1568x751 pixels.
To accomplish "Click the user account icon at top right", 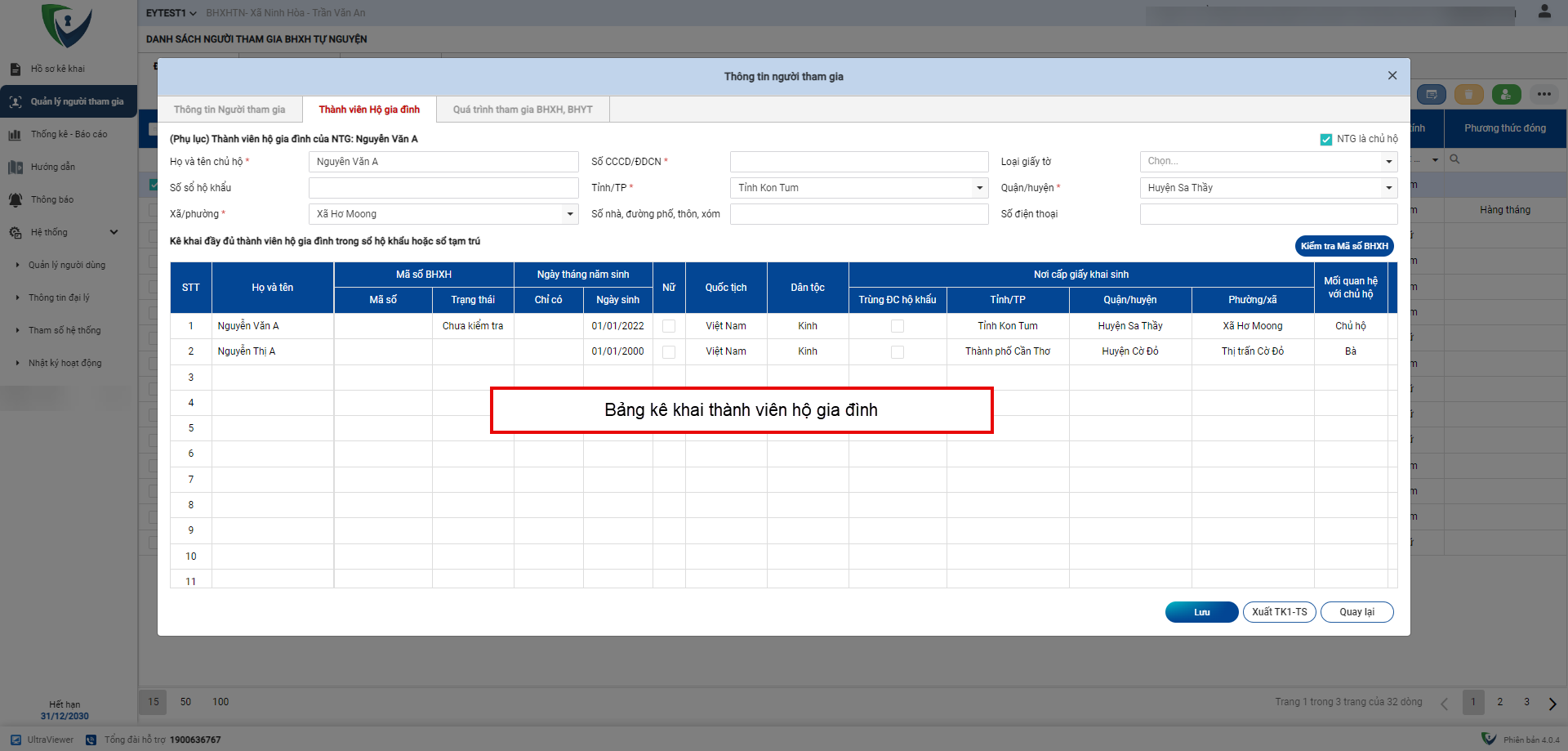I will coord(1544,11).
